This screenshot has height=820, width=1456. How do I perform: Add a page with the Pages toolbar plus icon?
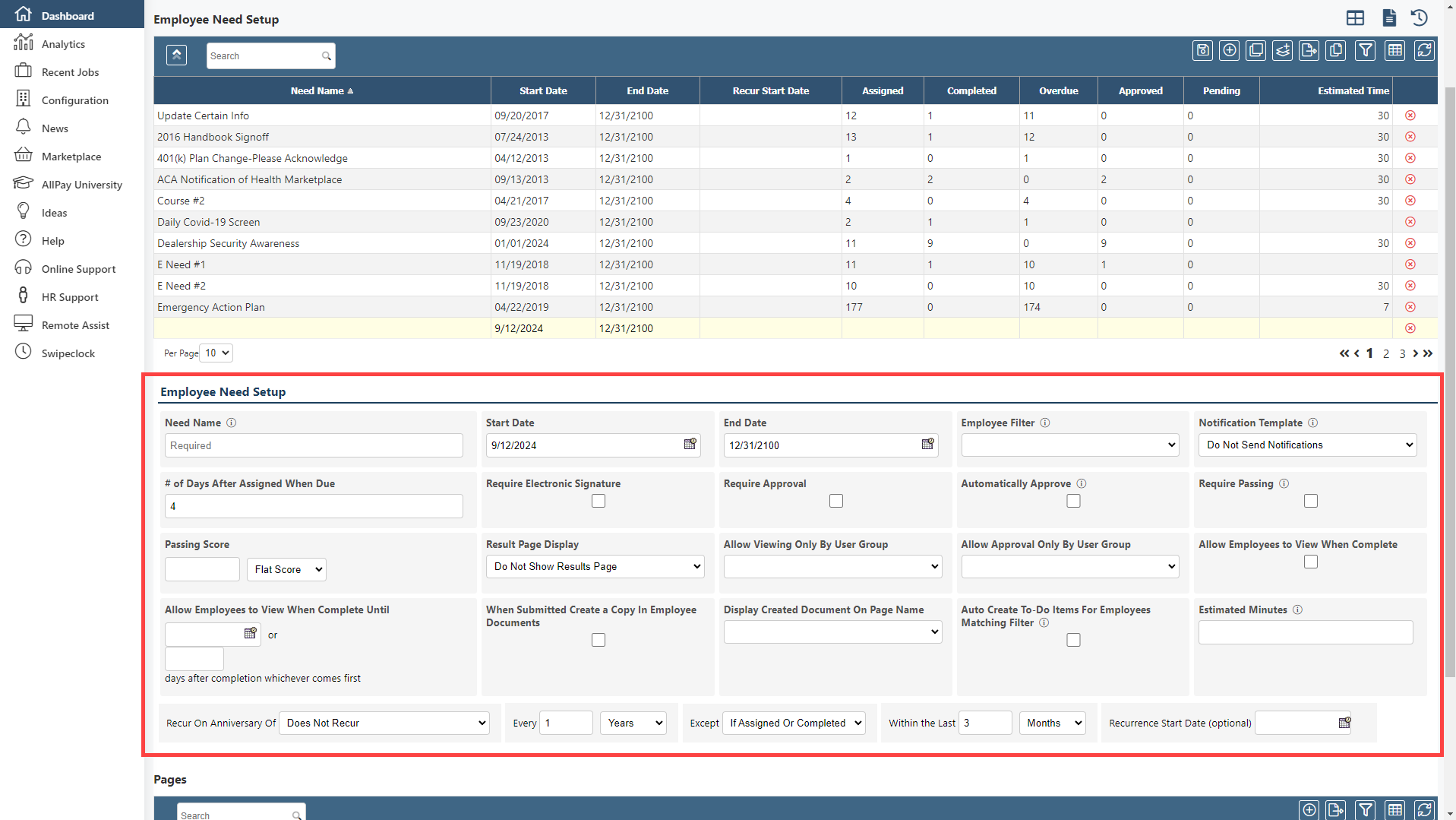(x=1309, y=809)
